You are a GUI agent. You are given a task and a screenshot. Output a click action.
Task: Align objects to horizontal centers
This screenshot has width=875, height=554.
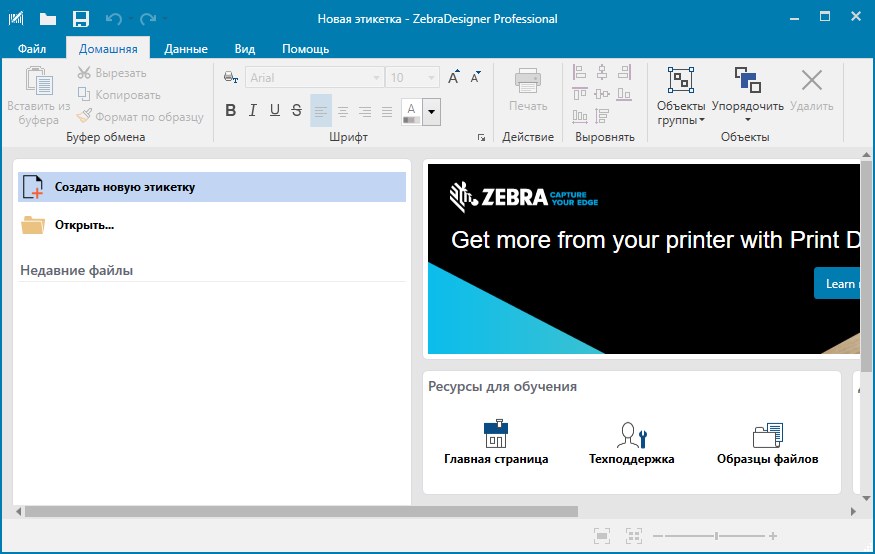point(602,71)
